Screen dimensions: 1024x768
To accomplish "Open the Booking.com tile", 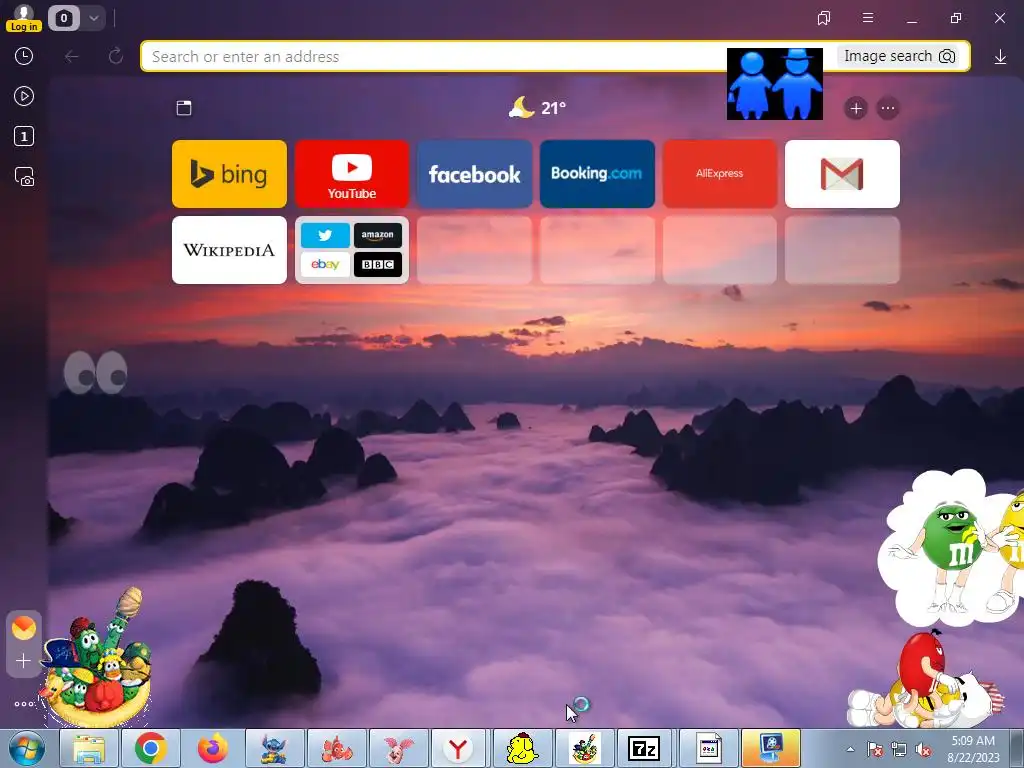I will [597, 174].
